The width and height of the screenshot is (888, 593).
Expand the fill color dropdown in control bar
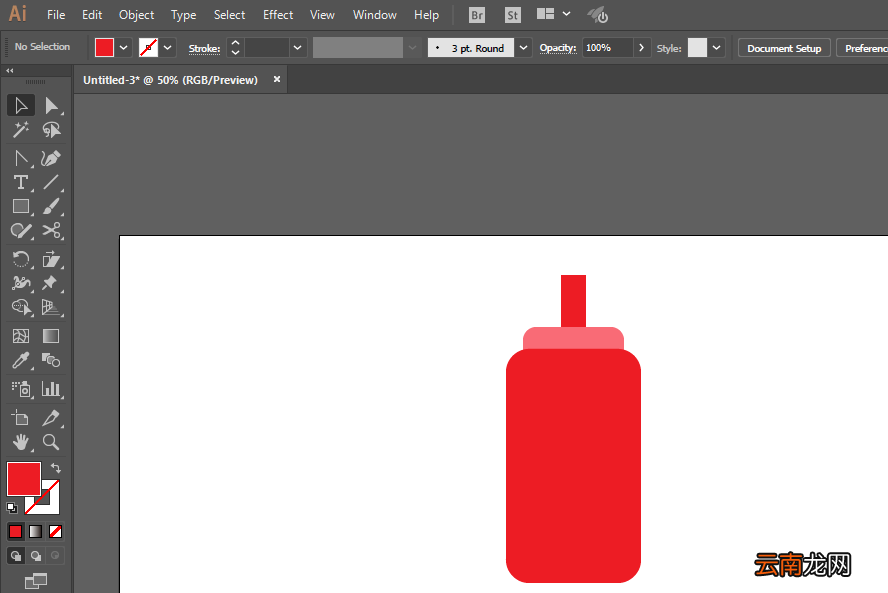click(x=123, y=48)
